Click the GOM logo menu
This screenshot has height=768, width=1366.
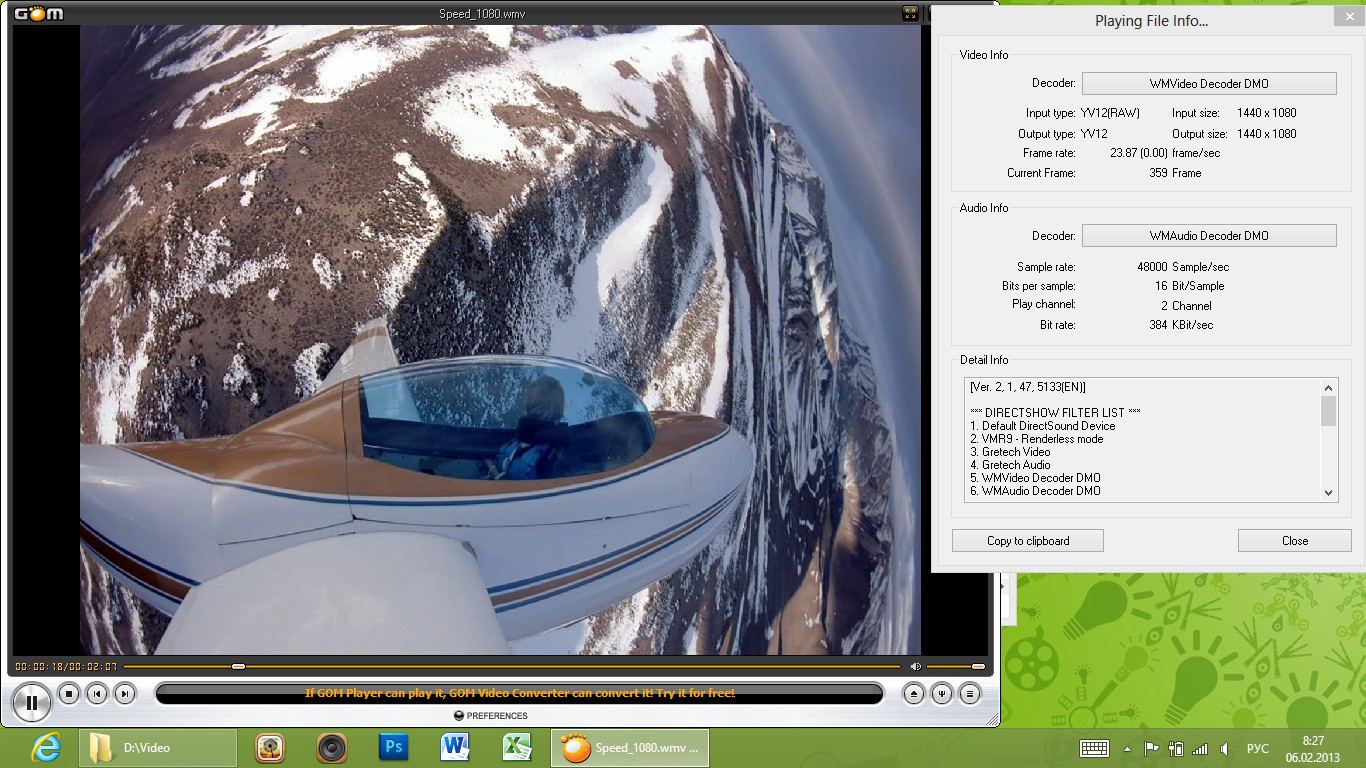click(x=39, y=13)
